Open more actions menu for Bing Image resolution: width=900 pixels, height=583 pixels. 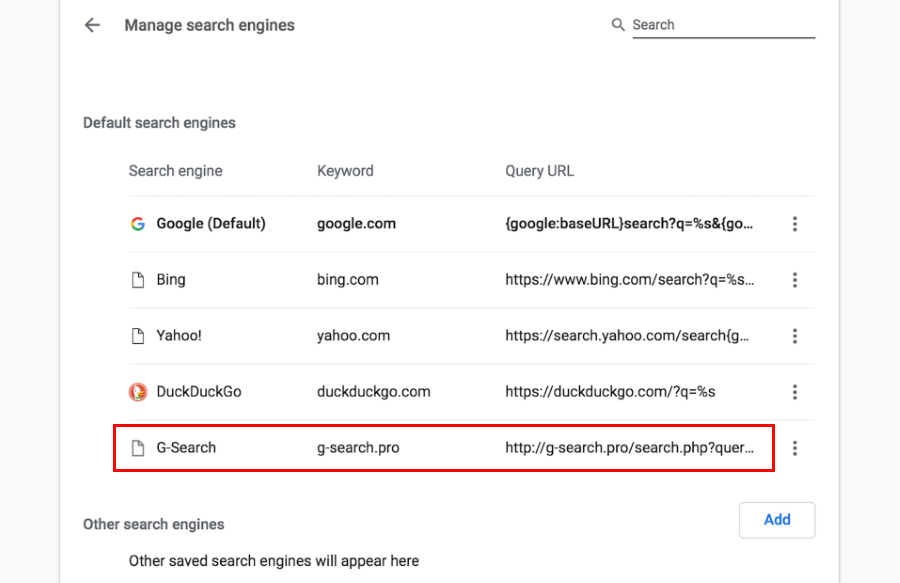(795, 280)
